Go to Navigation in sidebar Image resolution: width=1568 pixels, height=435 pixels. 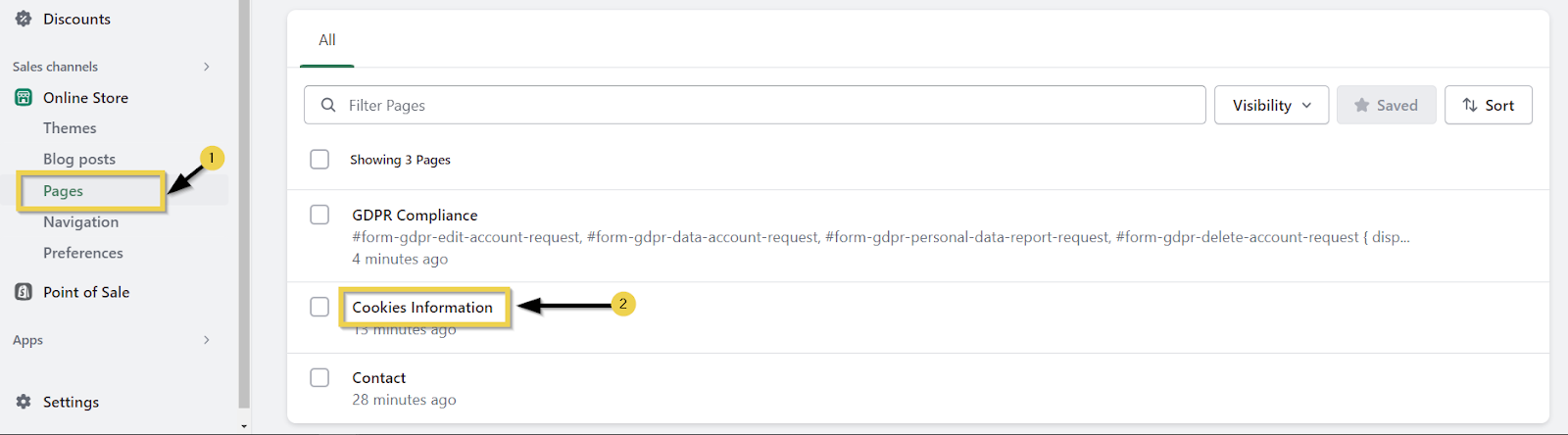pos(80,222)
